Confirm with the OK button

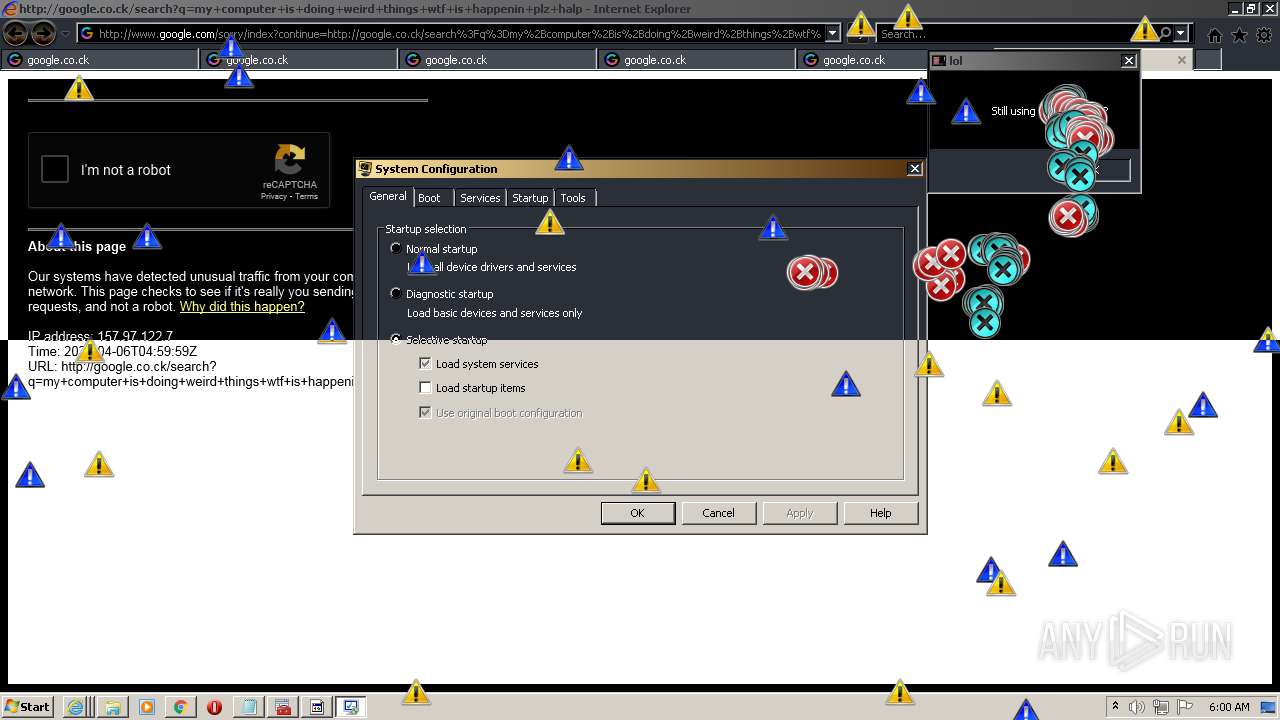638,513
